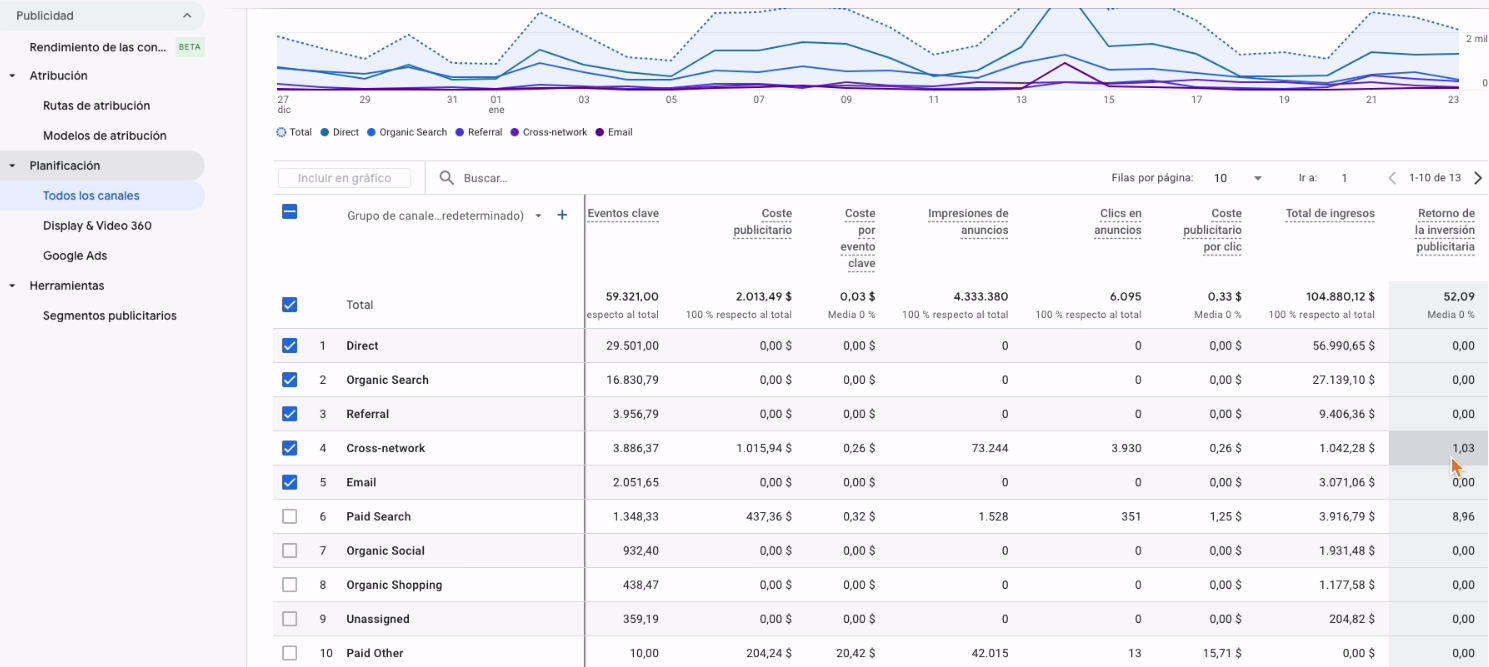
Task: Collapse the Atribución tree section
Action: click(x=12, y=76)
